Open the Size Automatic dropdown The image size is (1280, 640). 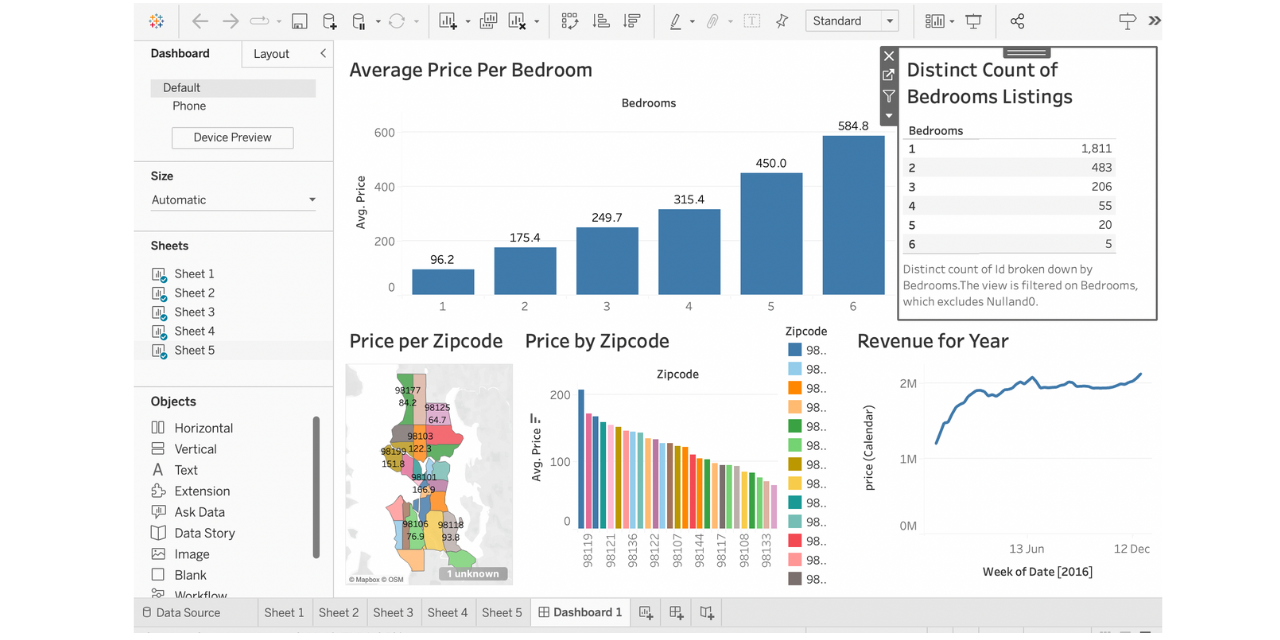(233, 200)
